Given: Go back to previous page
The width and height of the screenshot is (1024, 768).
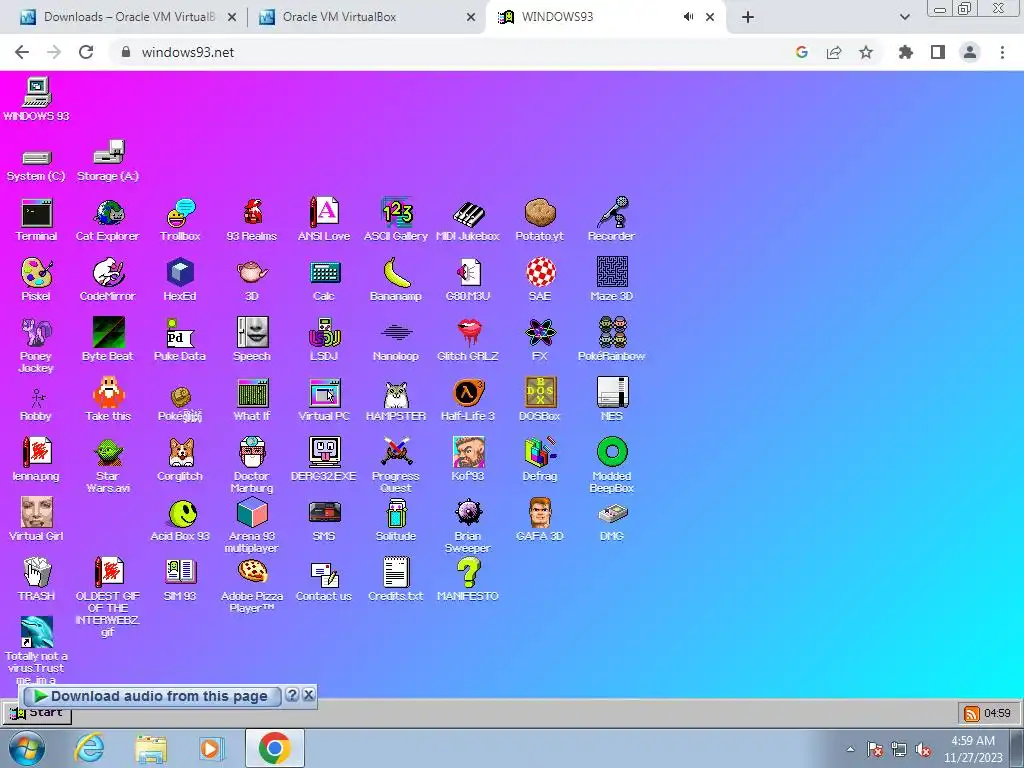Looking at the screenshot, I should click(x=22, y=52).
